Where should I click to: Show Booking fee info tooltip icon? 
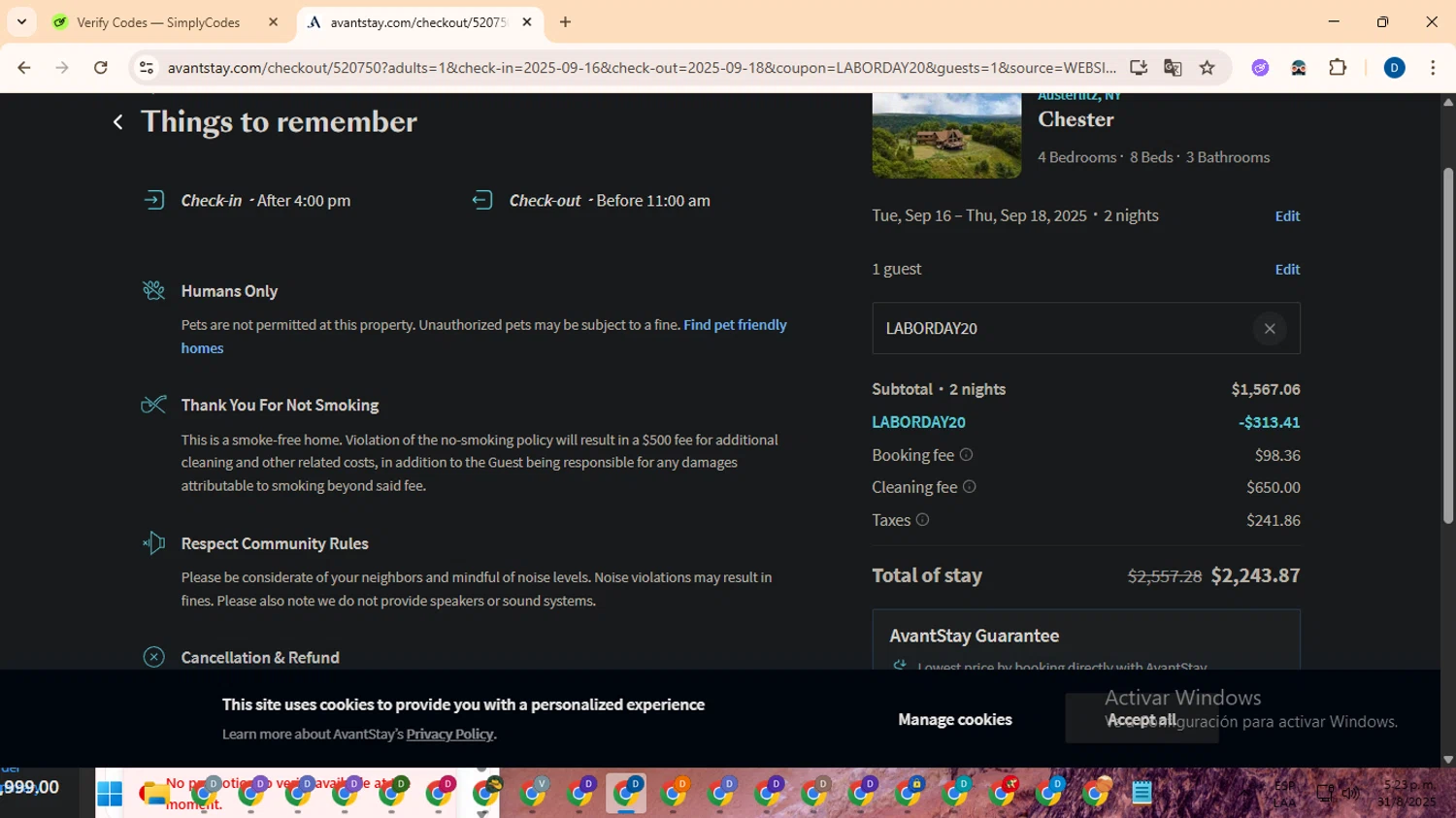click(x=966, y=455)
